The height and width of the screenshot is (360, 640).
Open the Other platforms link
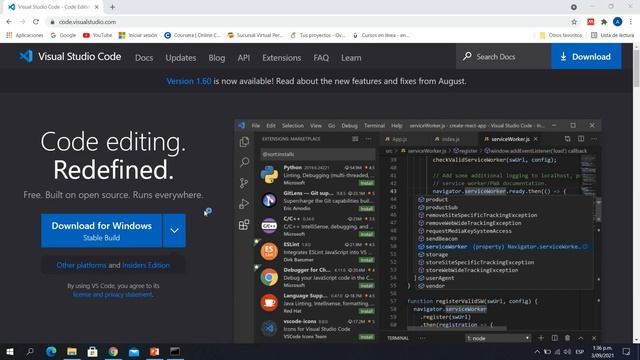81,265
